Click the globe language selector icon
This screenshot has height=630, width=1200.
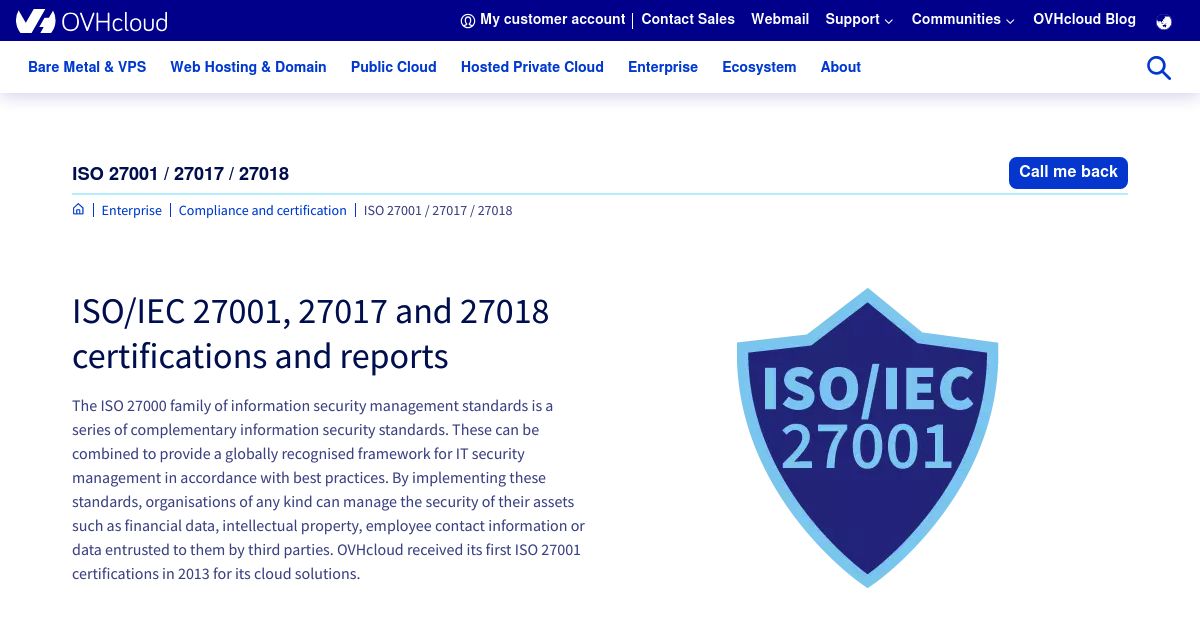pos(1163,22)
